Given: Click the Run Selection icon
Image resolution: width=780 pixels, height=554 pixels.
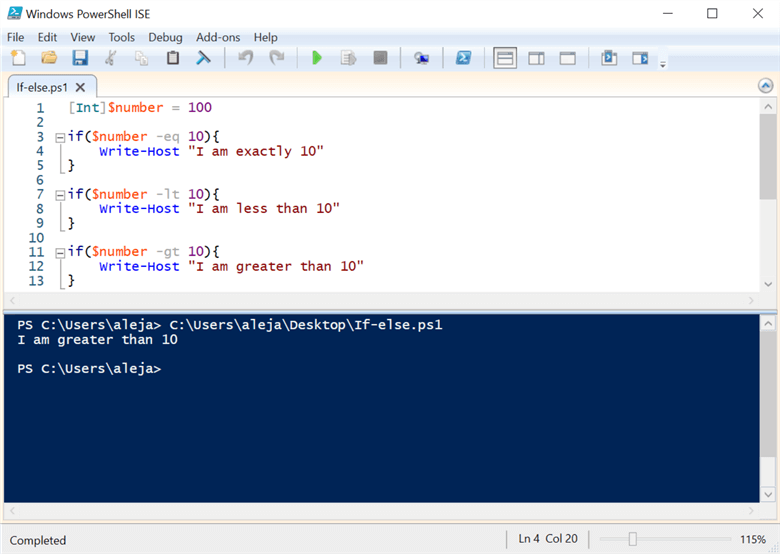Looking at the screenshot, I should click(348, 58).
